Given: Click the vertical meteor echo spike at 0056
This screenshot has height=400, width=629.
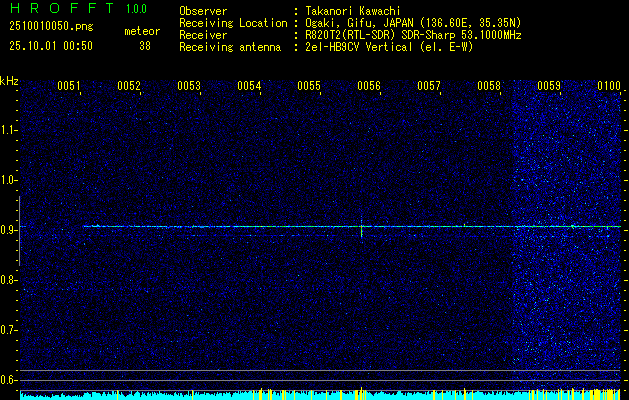Looking at the screenshot, I should tap(361, 227).
